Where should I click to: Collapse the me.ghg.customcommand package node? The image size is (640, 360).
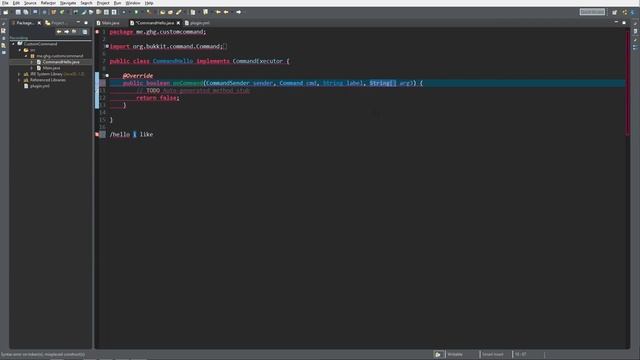pyautogui.click(x=26, y=56)
